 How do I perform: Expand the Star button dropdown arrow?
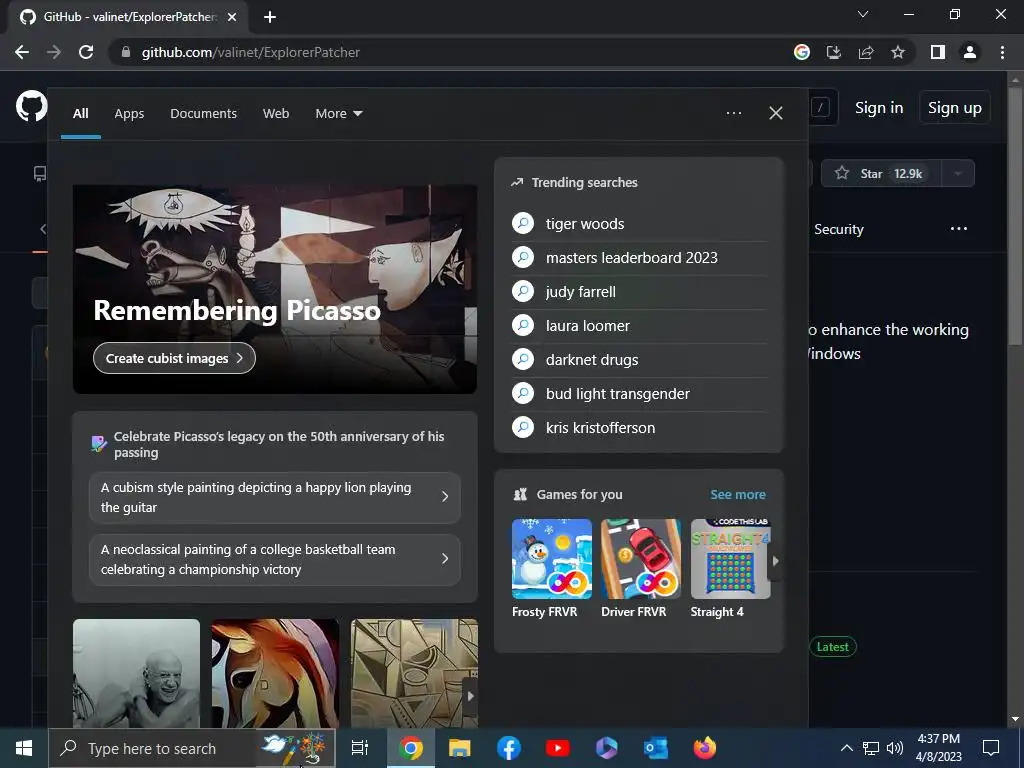958,174
